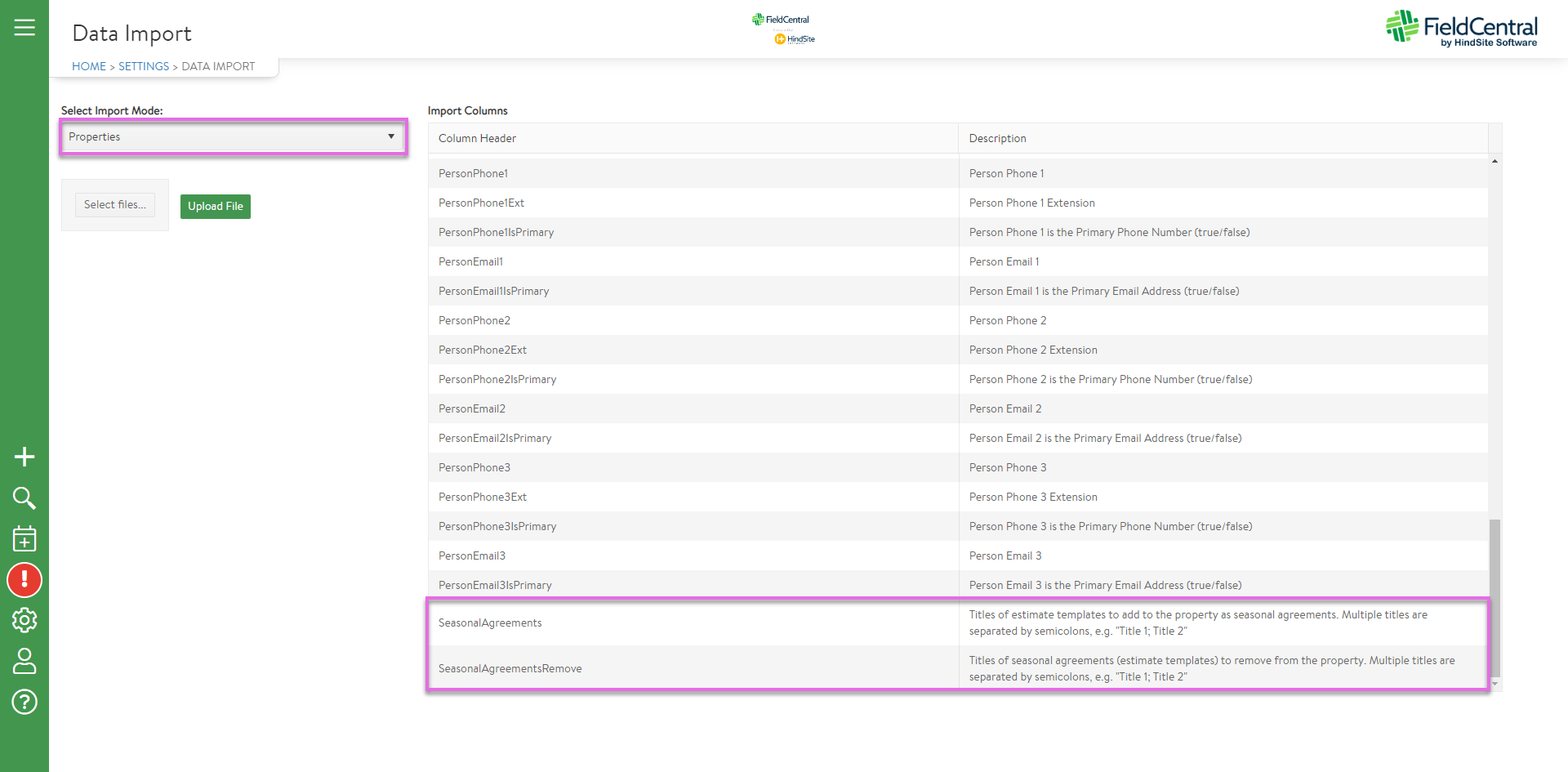
Task: Click the dropdown arrow next to Properties
Action: (x=391, y=136)
